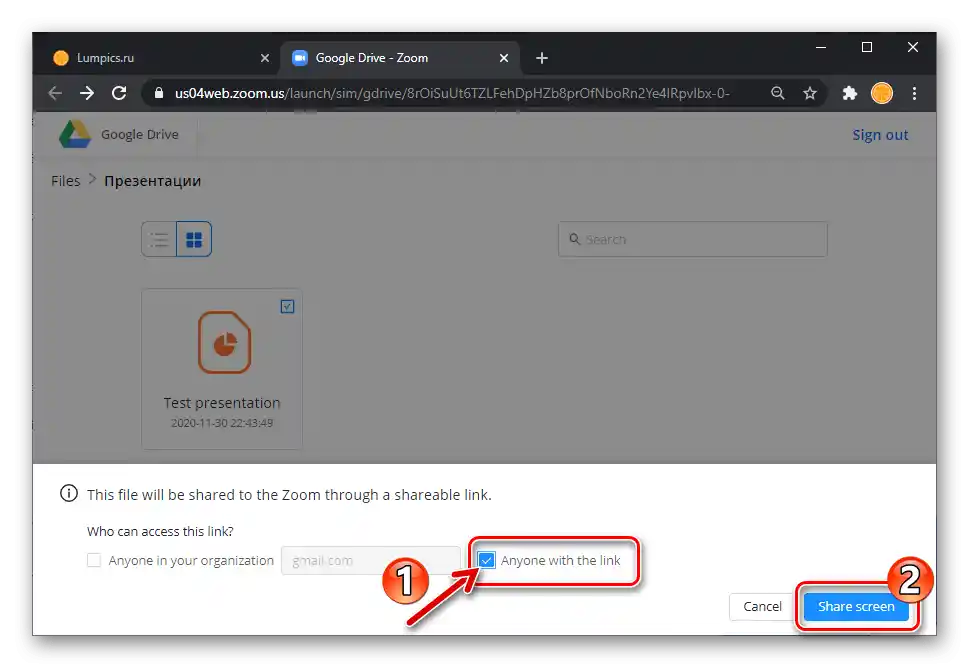Click the Google Drive logo

[75, 134]
